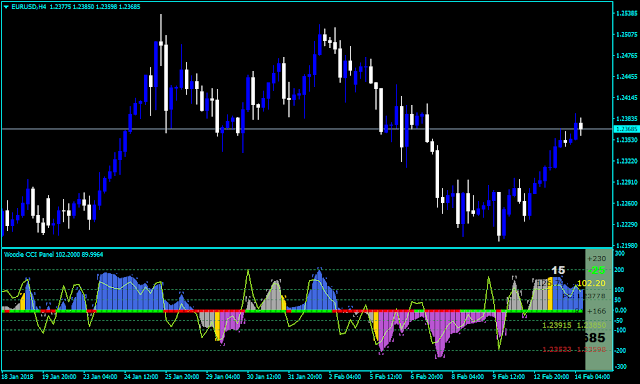The height and width of the screenshot is (384, 640).
Task: Click the white 15 bar counter
Action: tap(558, 270)
